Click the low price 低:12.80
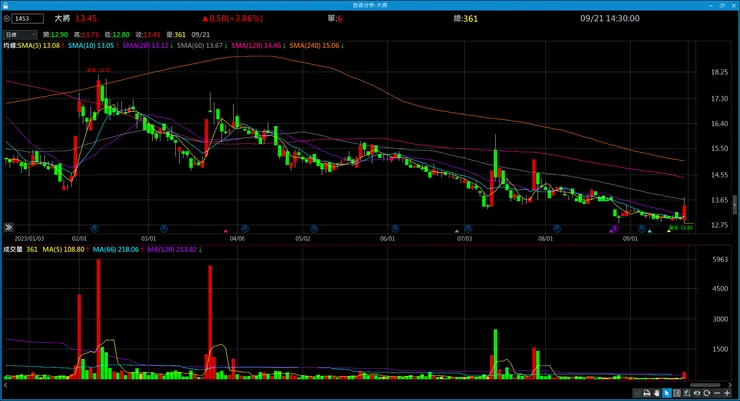The height and width of the screenshot is (401, 740). pos(117,34)
